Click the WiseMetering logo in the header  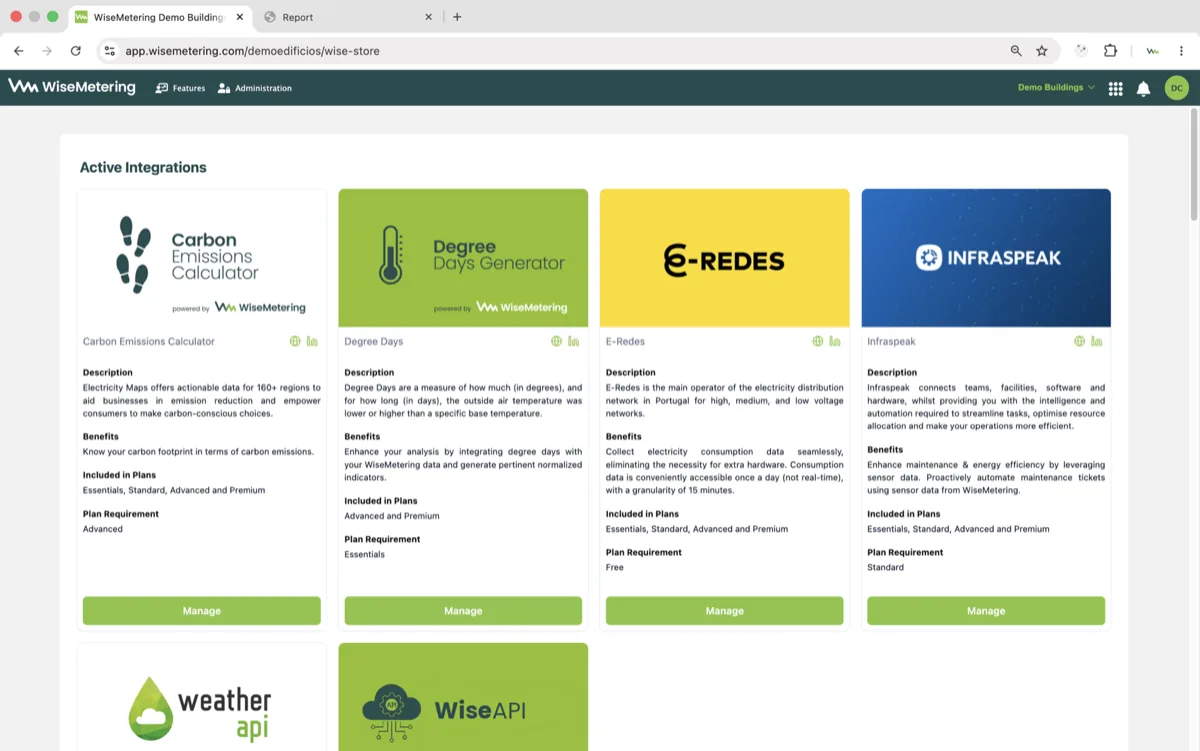pyautogui.click(x=72, y=87)
